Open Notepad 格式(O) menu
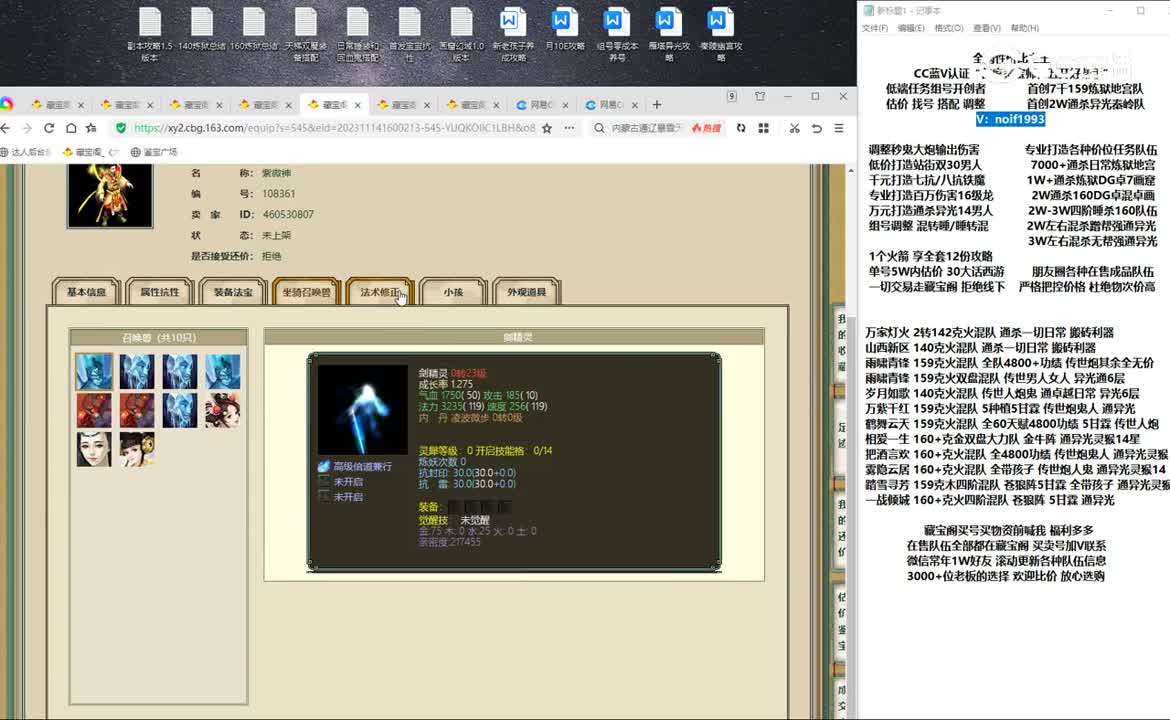 (x=948, y=28)
